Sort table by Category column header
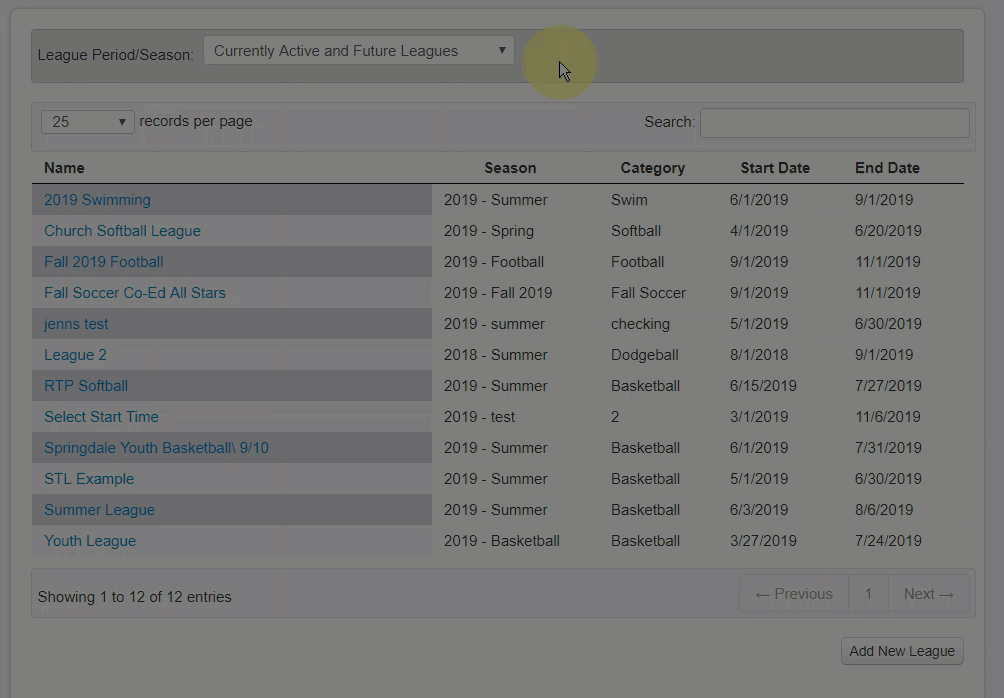Viewport: 1004px width, 698px height. [x=652, y=168]
